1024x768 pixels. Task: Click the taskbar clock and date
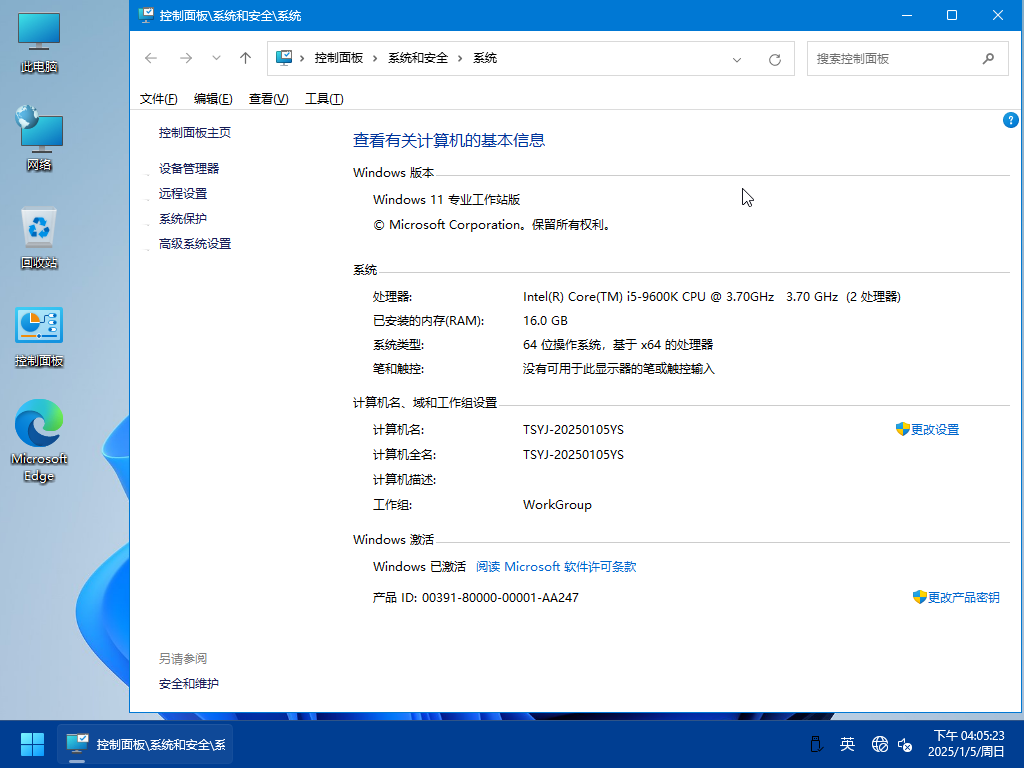coord(966,744)
